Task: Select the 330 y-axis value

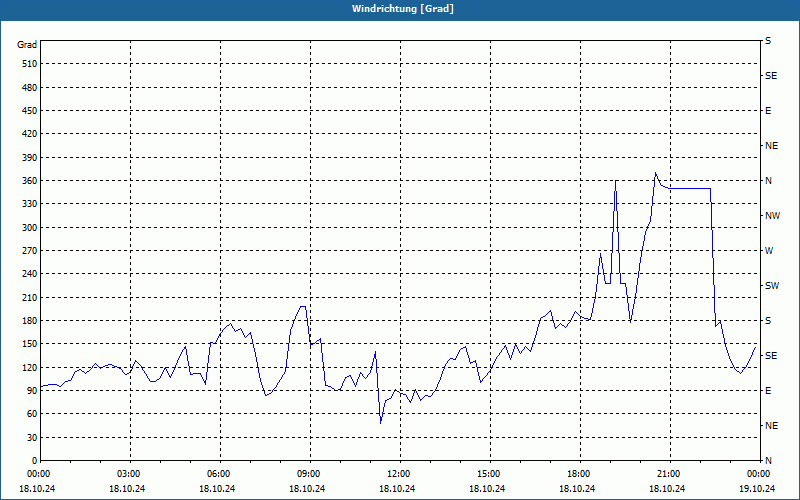Action: (x=30, y=204)
